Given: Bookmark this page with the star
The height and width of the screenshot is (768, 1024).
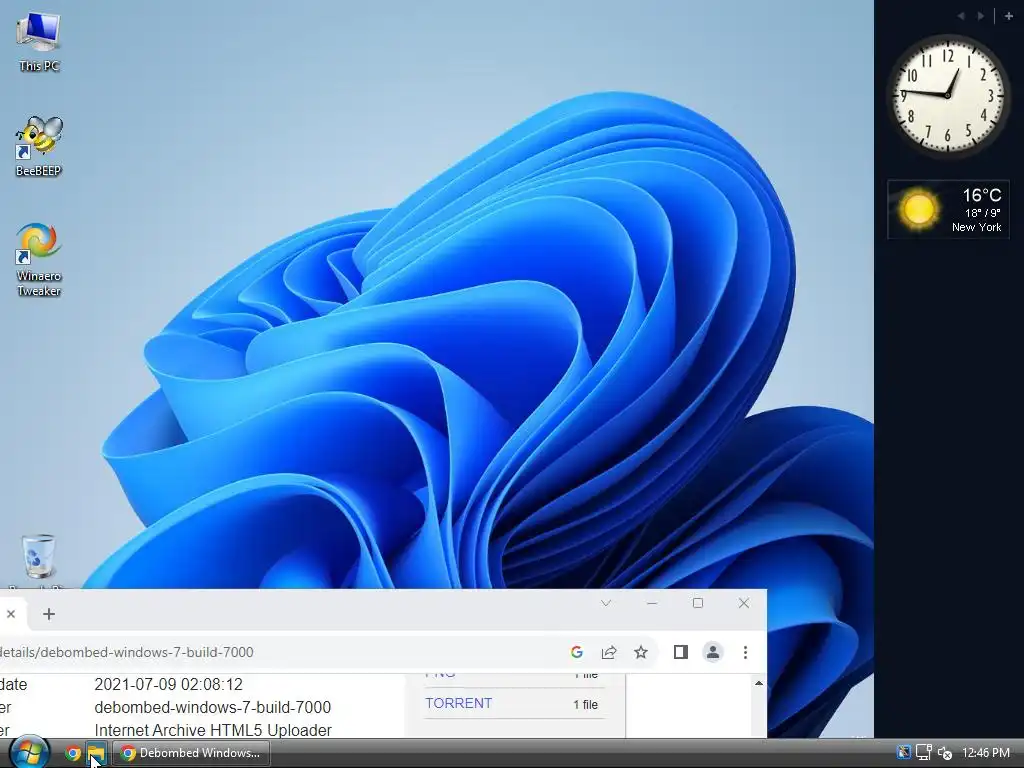Looking at the screenshot, I should coord(641,652).
